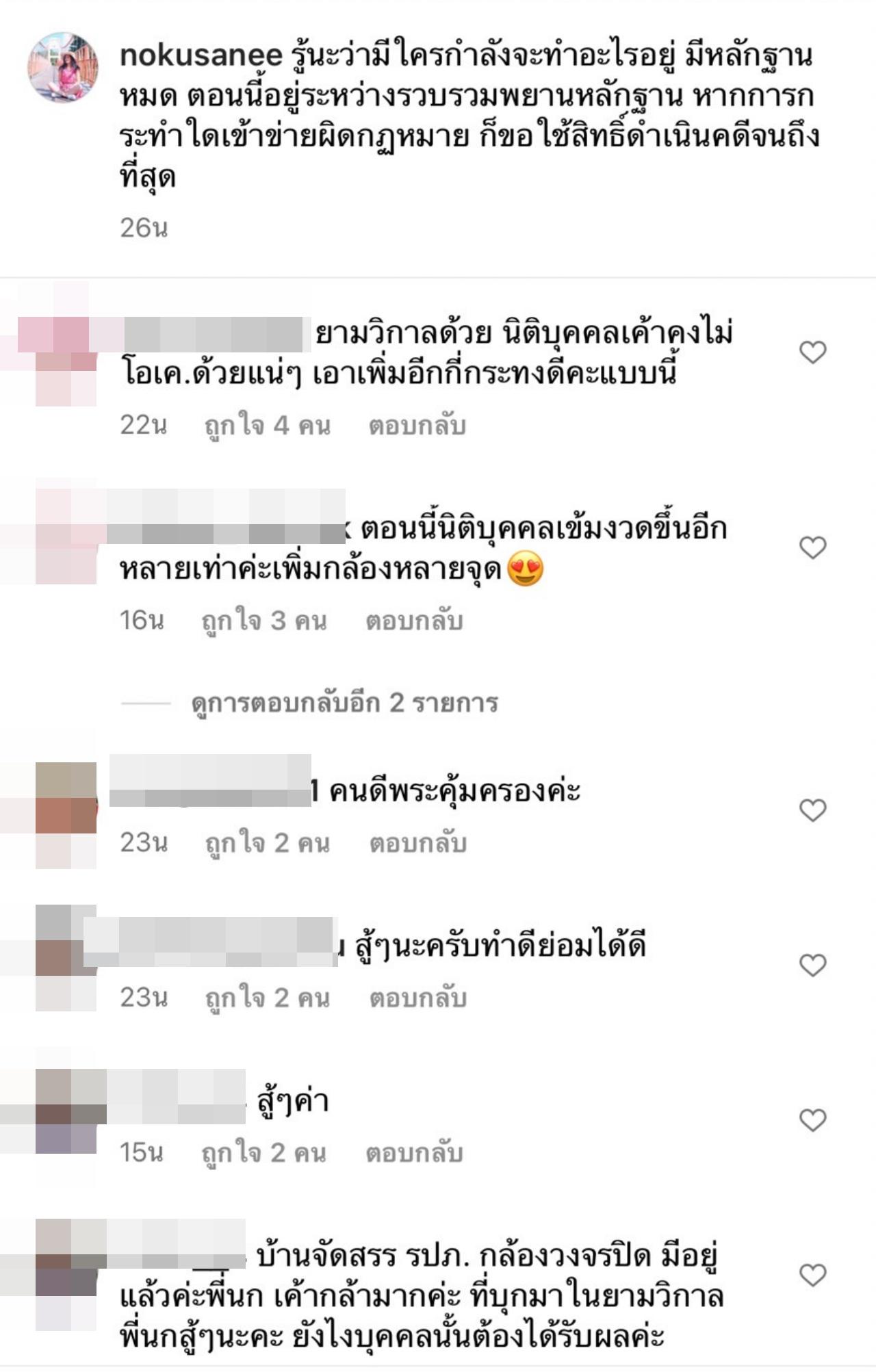Heart the สู้ๆนะครับทำดีย่อมได้ดี comment

click(x=812, y=965)
